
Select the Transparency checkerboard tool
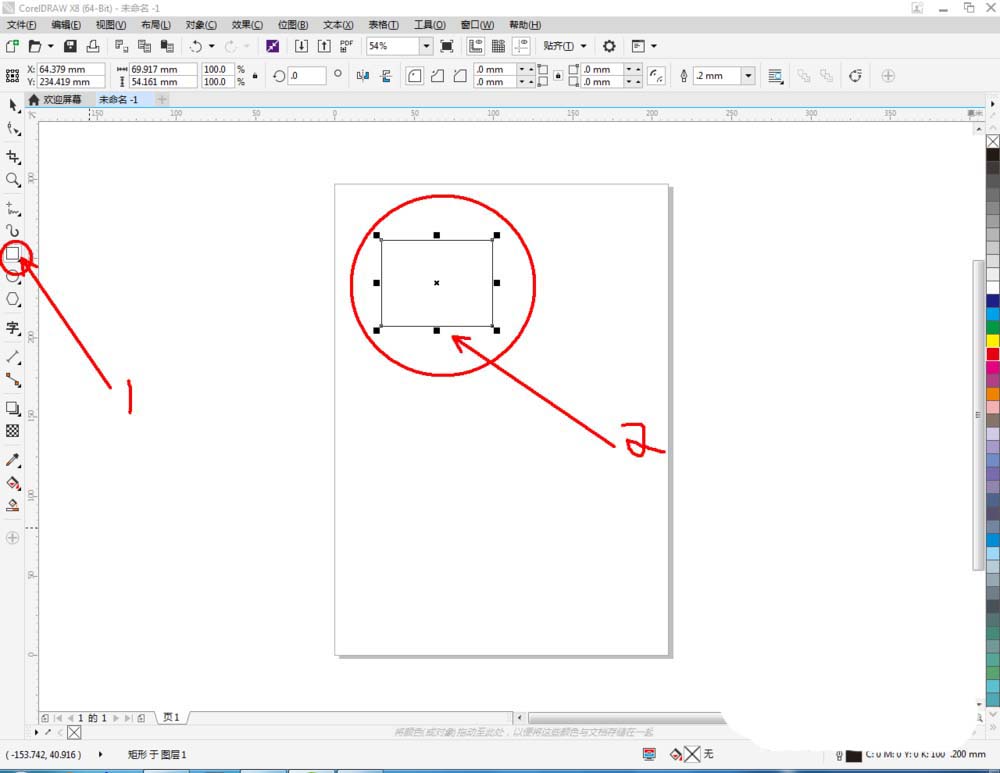click(x=13, y=431)
